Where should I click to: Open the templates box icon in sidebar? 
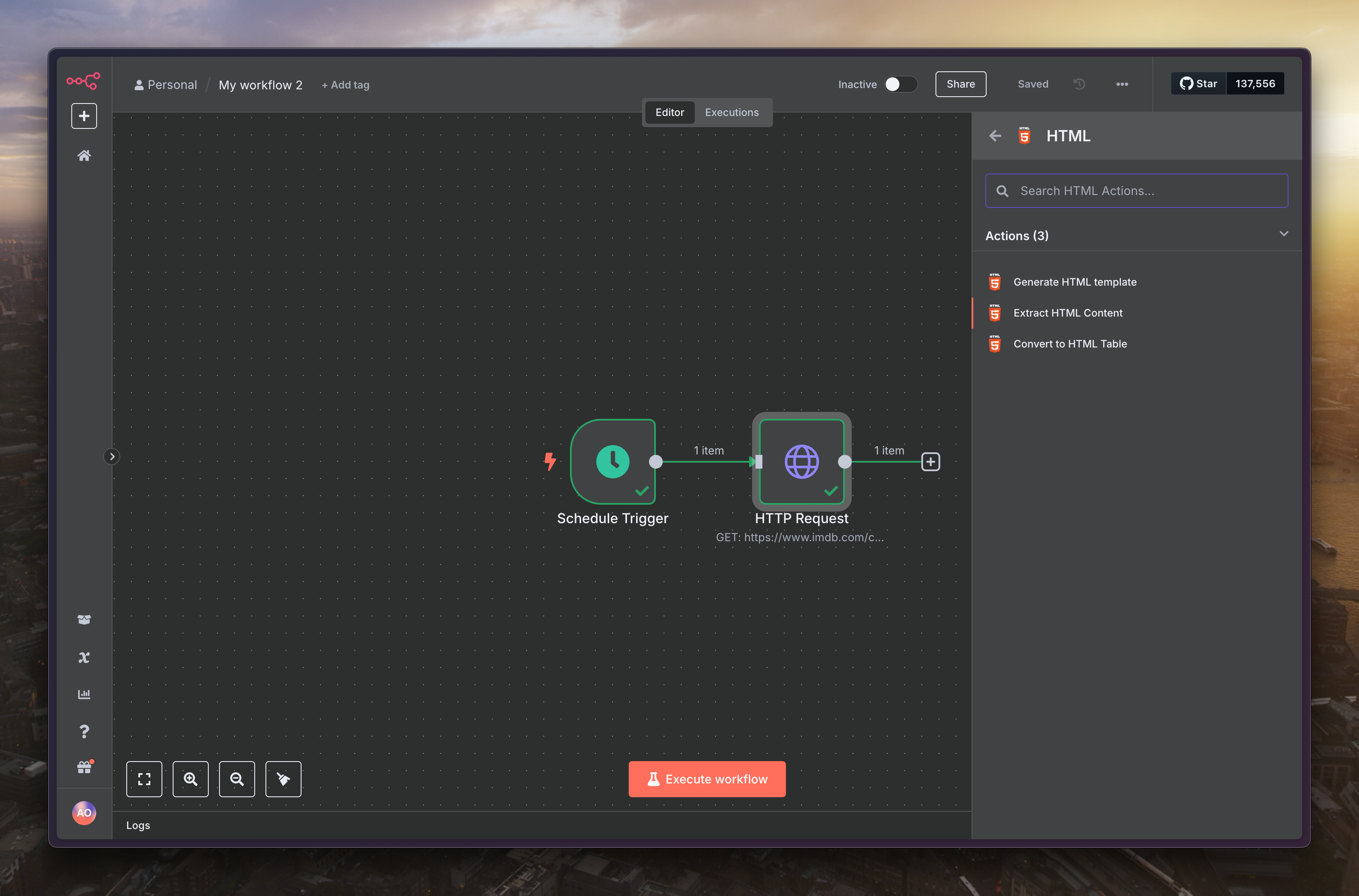pos(84,620)
